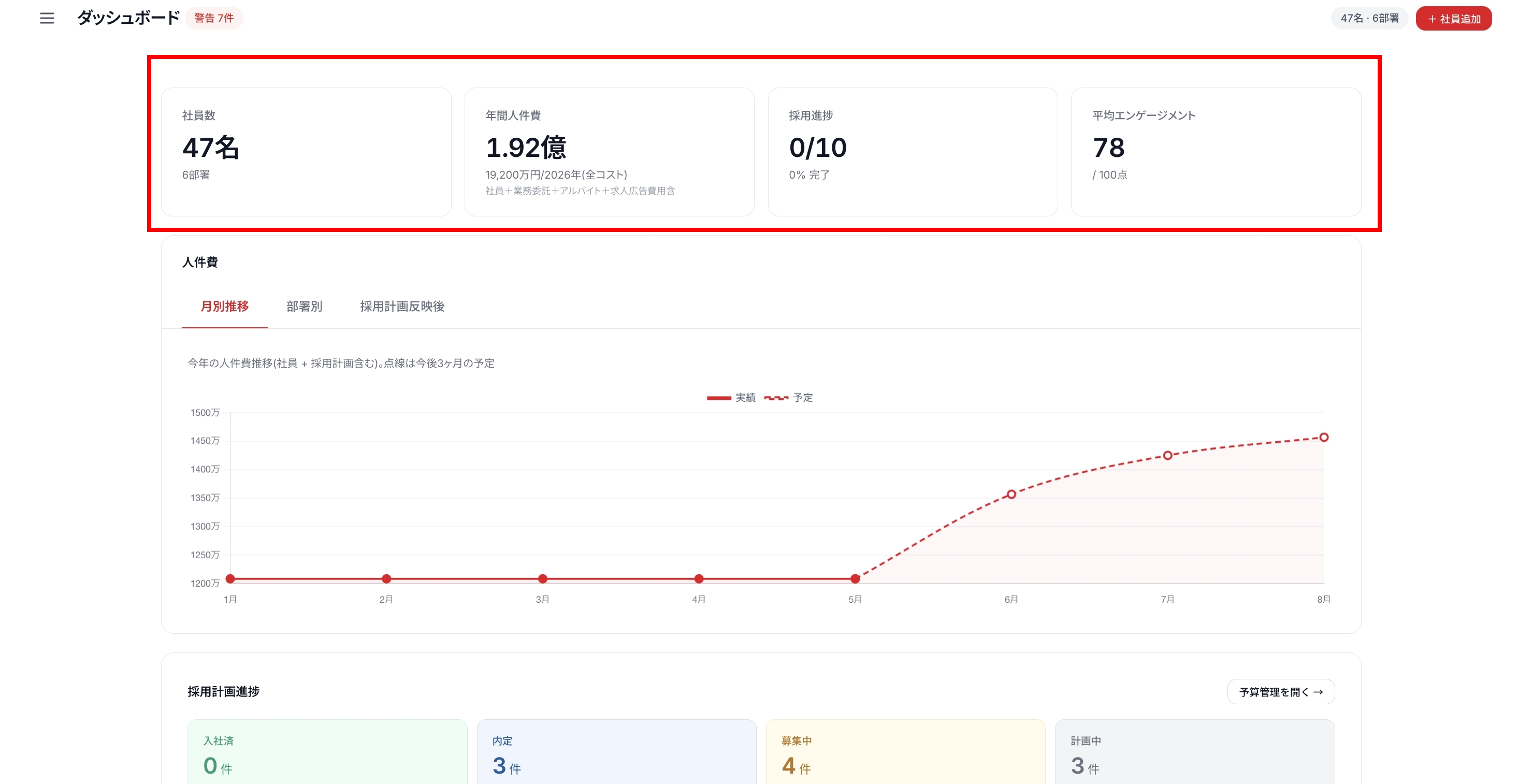The height and width of the screenshot is (784, 1532).
Task: Click the / 100点 text
Action: click(x=1110, y=175)
